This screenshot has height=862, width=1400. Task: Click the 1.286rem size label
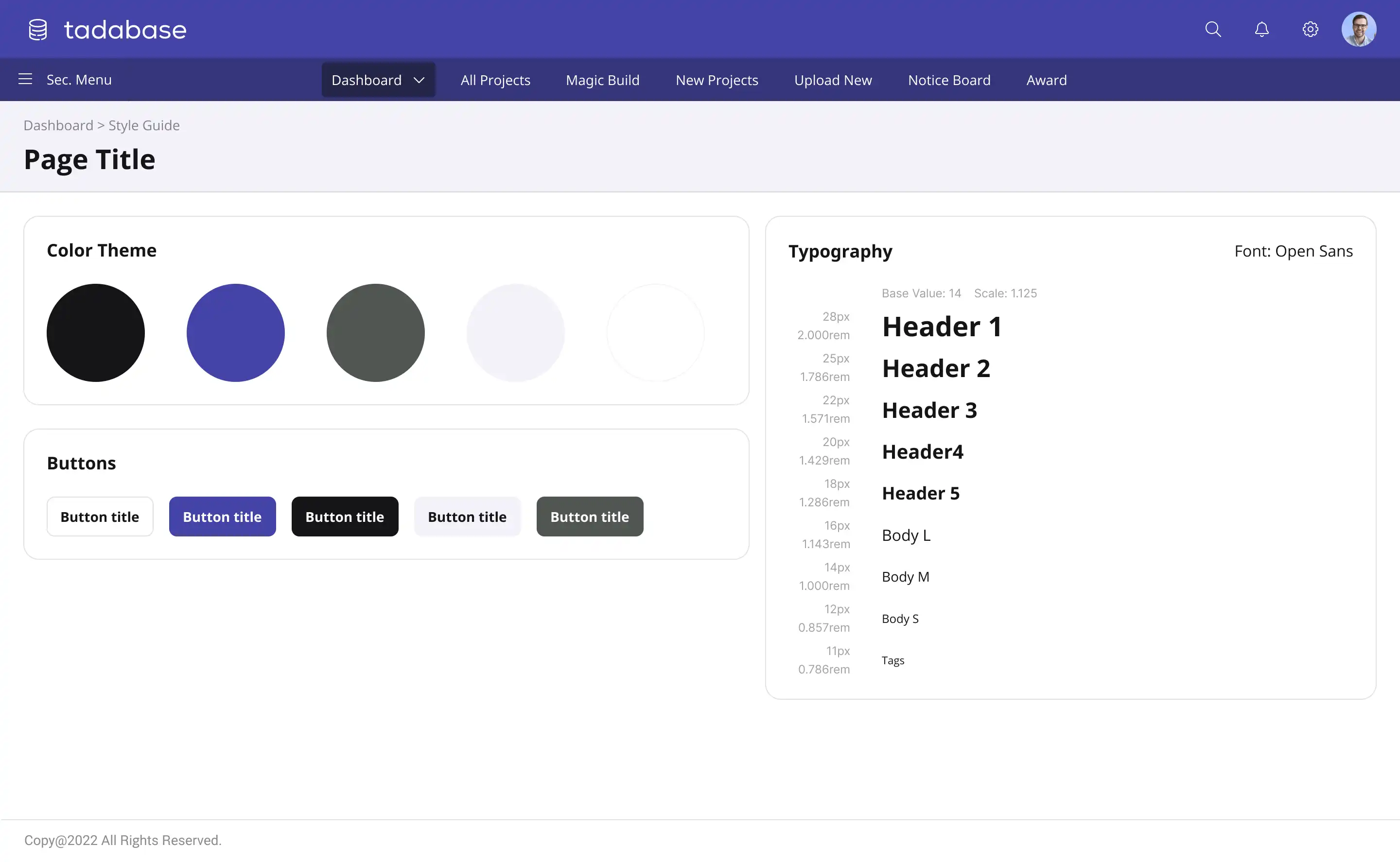[824, 501]
